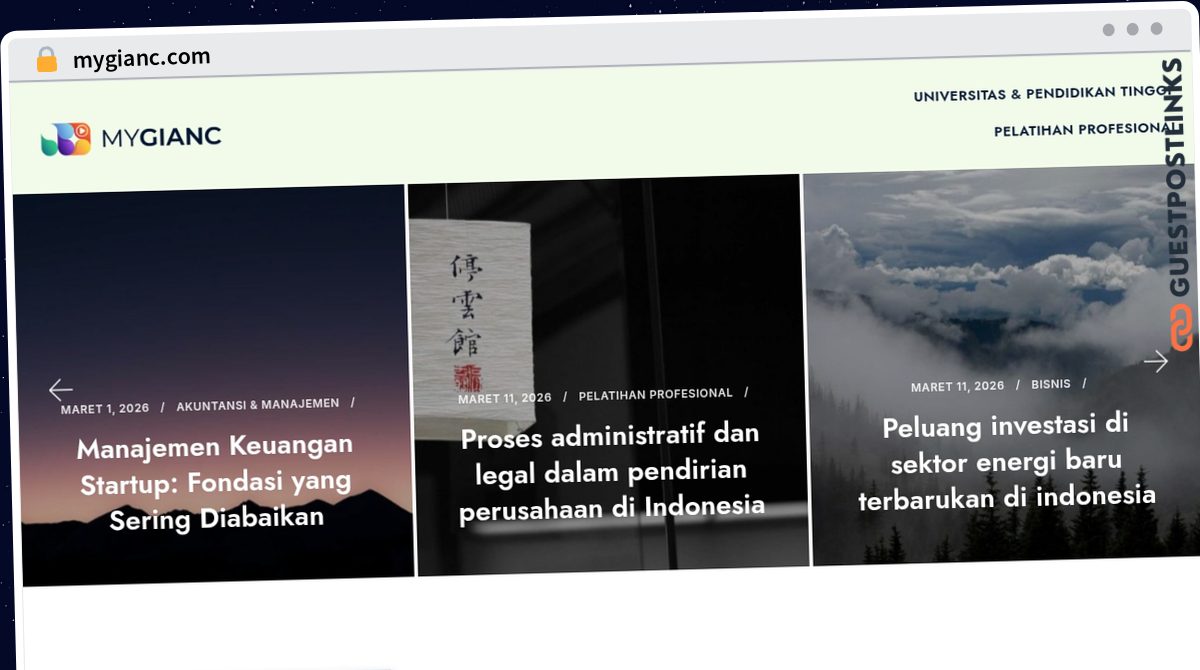Open article Peluang investasi di sektor energi
Screen dimensions: 1200x670
click(1006, 462)
